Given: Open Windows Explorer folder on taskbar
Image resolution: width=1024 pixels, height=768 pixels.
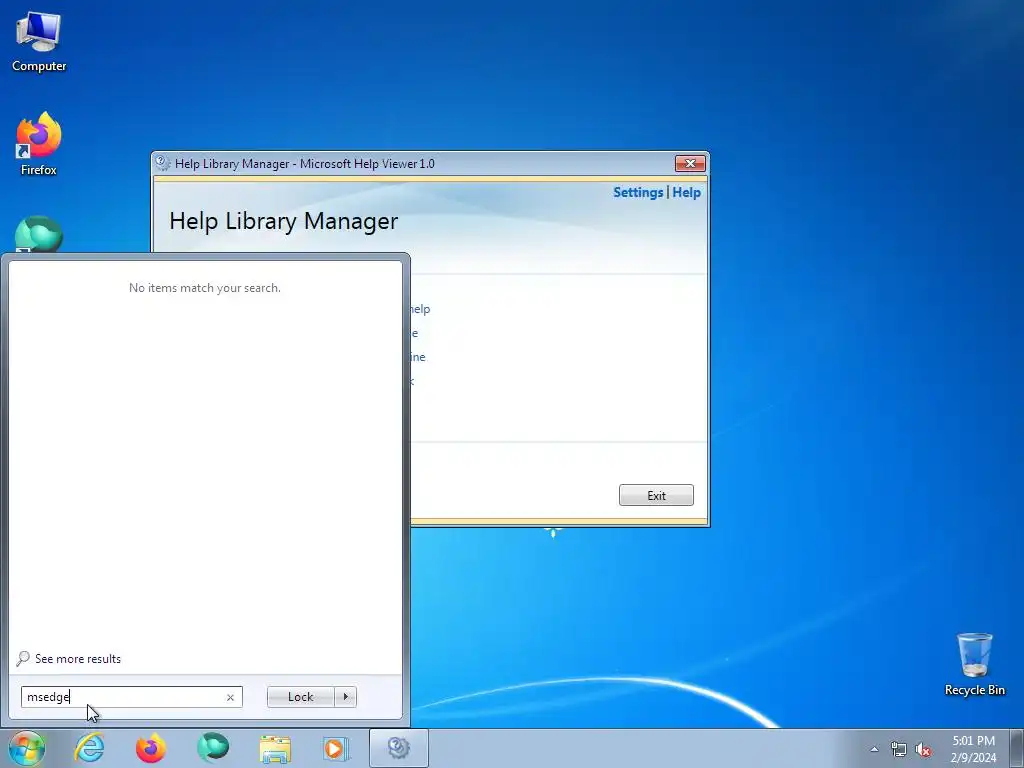Looking at the screenshot, I should (x=275, y=748).
